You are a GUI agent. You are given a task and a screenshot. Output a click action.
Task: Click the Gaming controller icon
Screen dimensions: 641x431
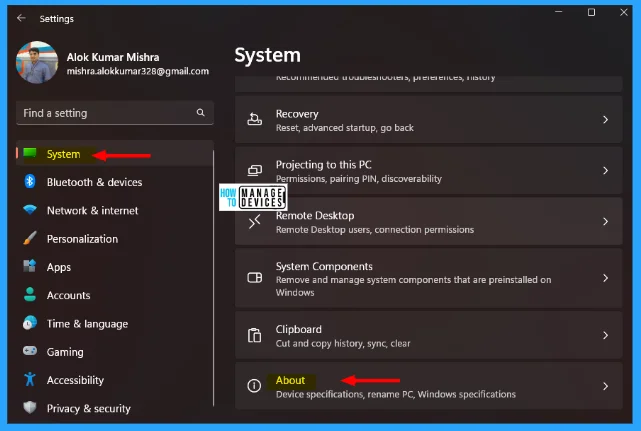coord(30,351)
